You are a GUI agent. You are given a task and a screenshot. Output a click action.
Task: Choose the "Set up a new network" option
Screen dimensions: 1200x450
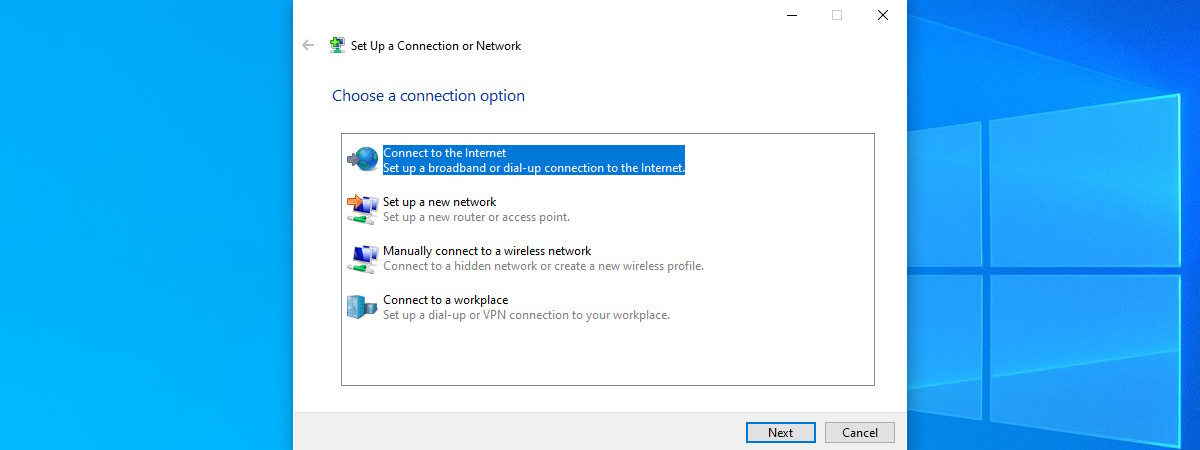pos(439,202)
